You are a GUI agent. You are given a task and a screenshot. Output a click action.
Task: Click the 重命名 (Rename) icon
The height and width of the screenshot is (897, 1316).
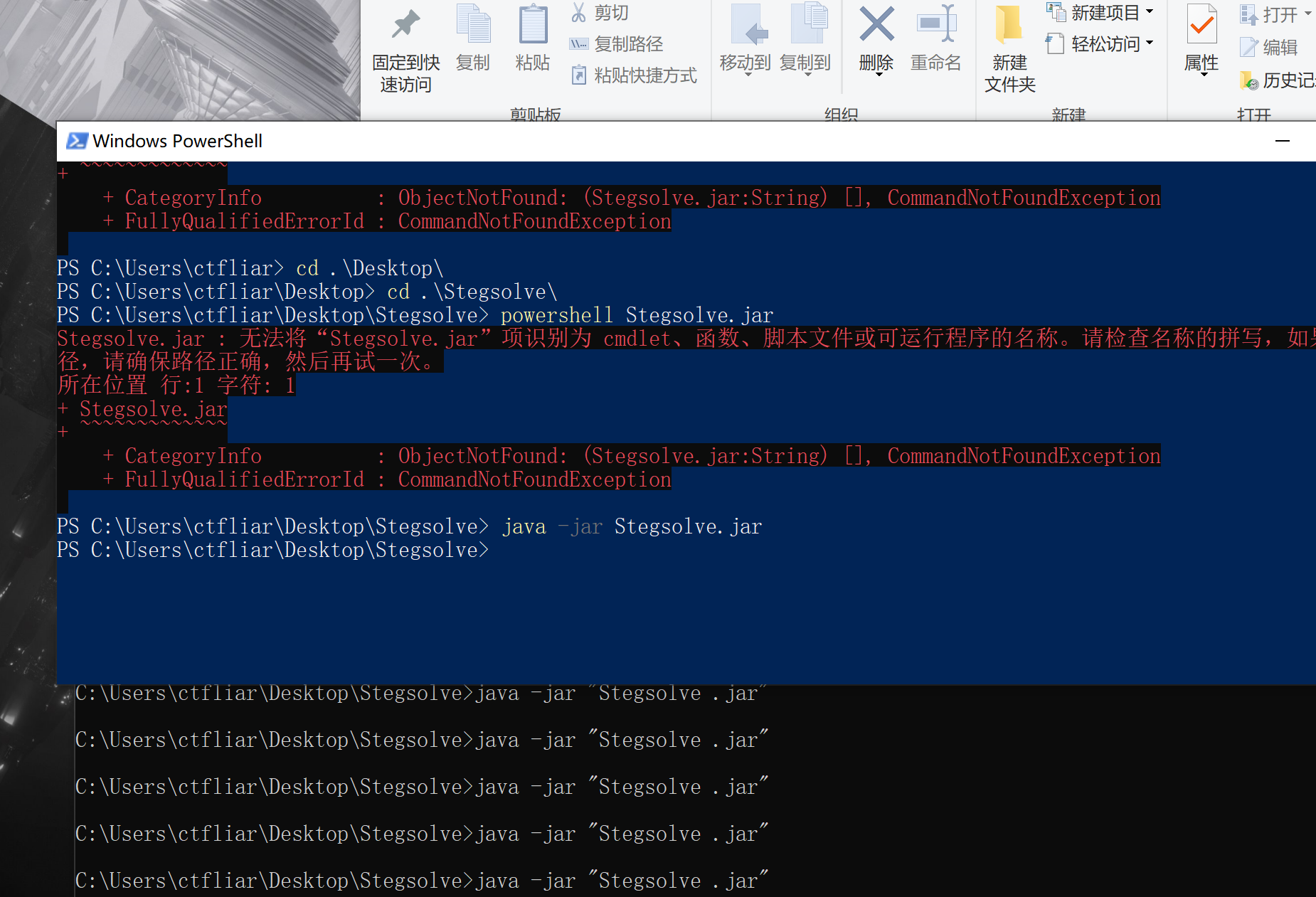(x=936, y=24)
